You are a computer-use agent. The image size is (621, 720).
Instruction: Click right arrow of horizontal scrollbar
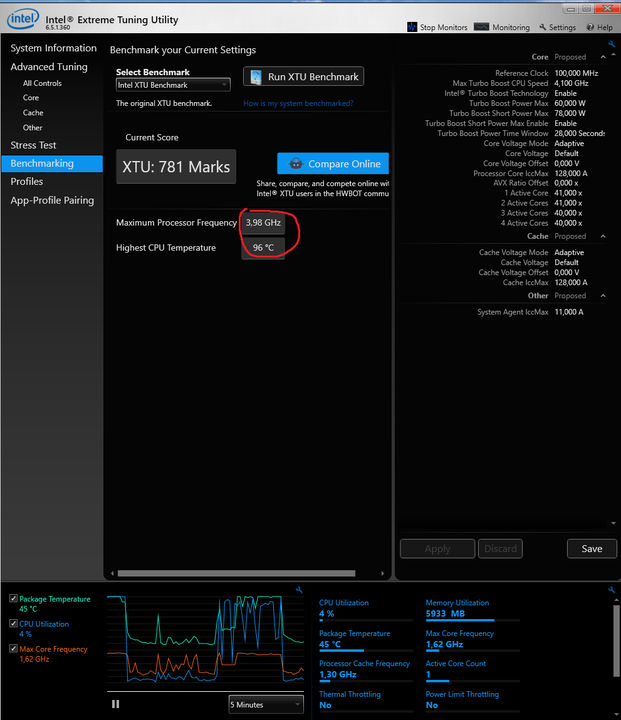pos(382,573)
